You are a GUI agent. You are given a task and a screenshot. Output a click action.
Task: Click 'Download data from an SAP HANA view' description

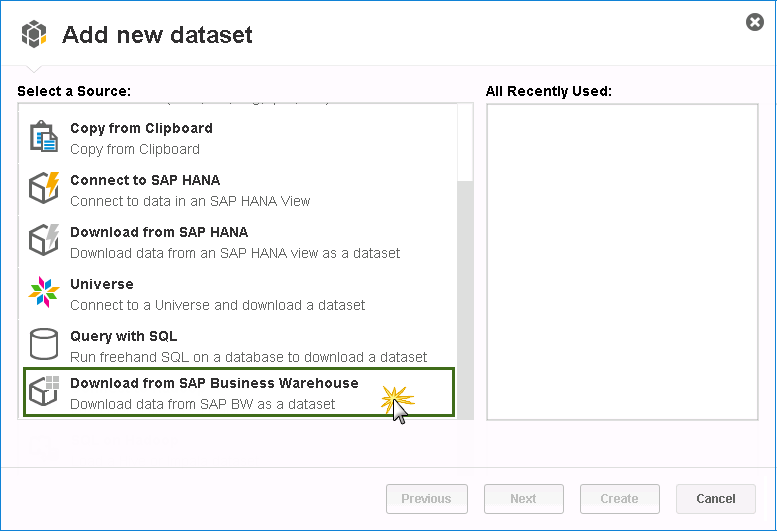(x=235, y=253)
